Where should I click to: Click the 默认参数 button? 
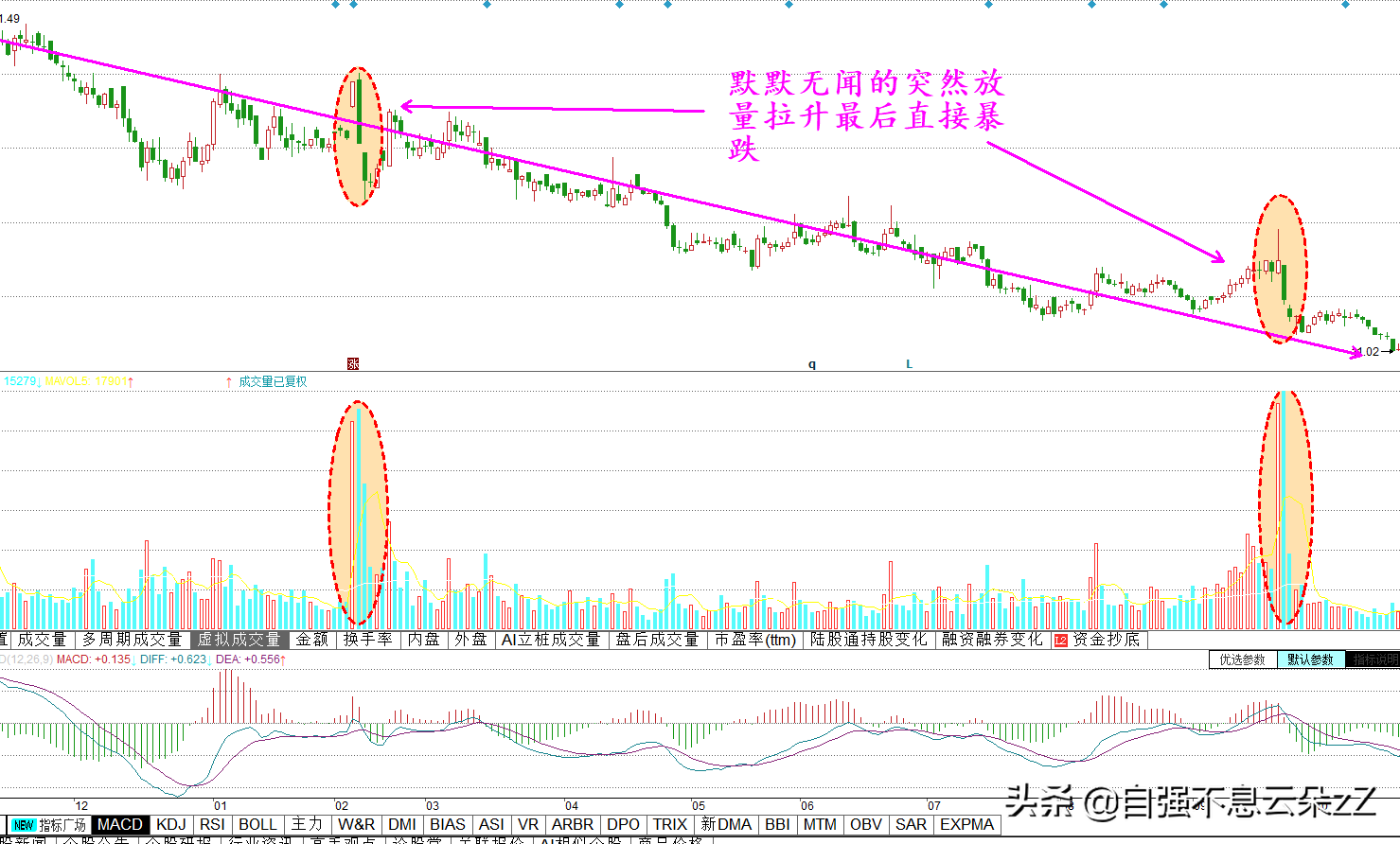[1311, 659]
